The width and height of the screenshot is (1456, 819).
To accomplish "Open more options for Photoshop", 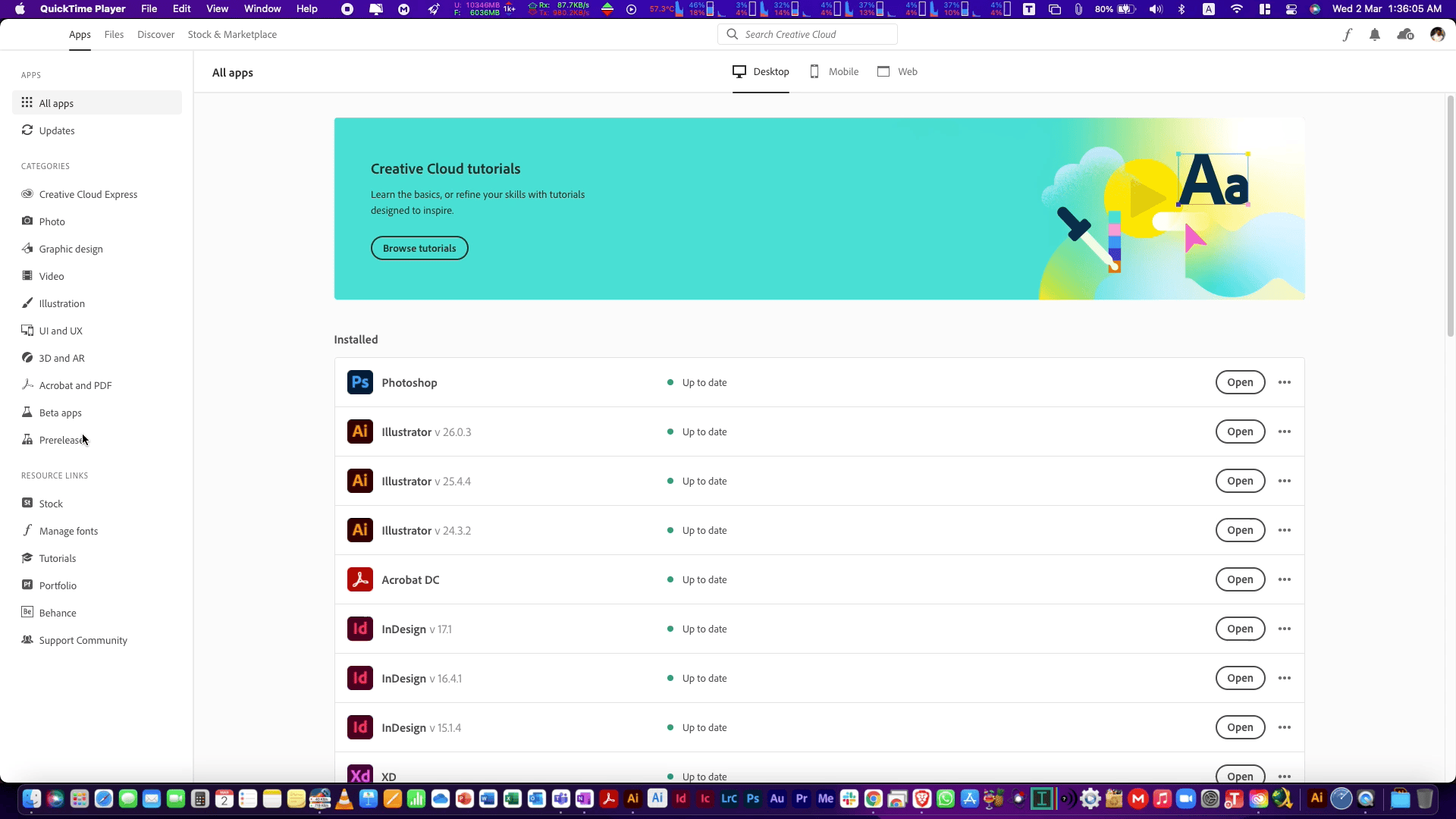I will click(1284, 382).
